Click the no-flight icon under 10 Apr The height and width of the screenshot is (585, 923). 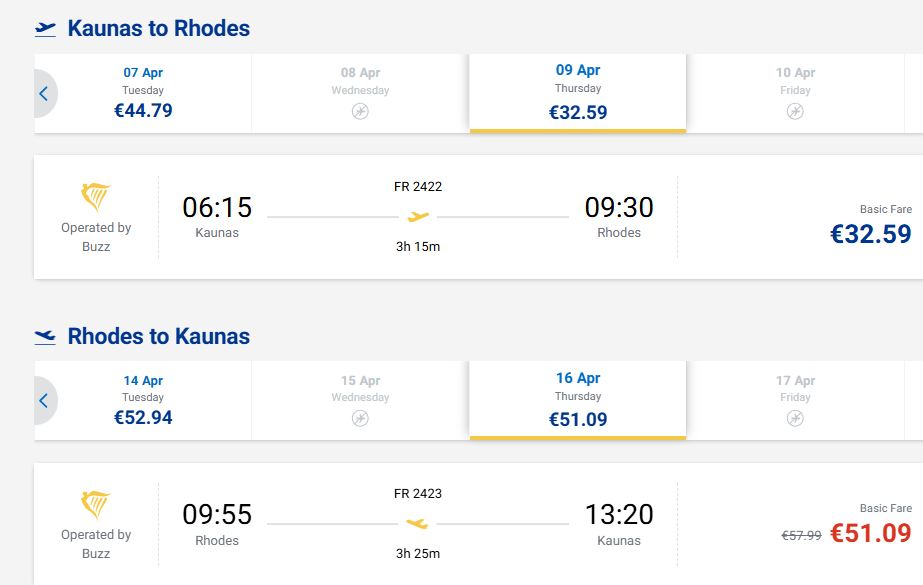click(x=795, y=111)
